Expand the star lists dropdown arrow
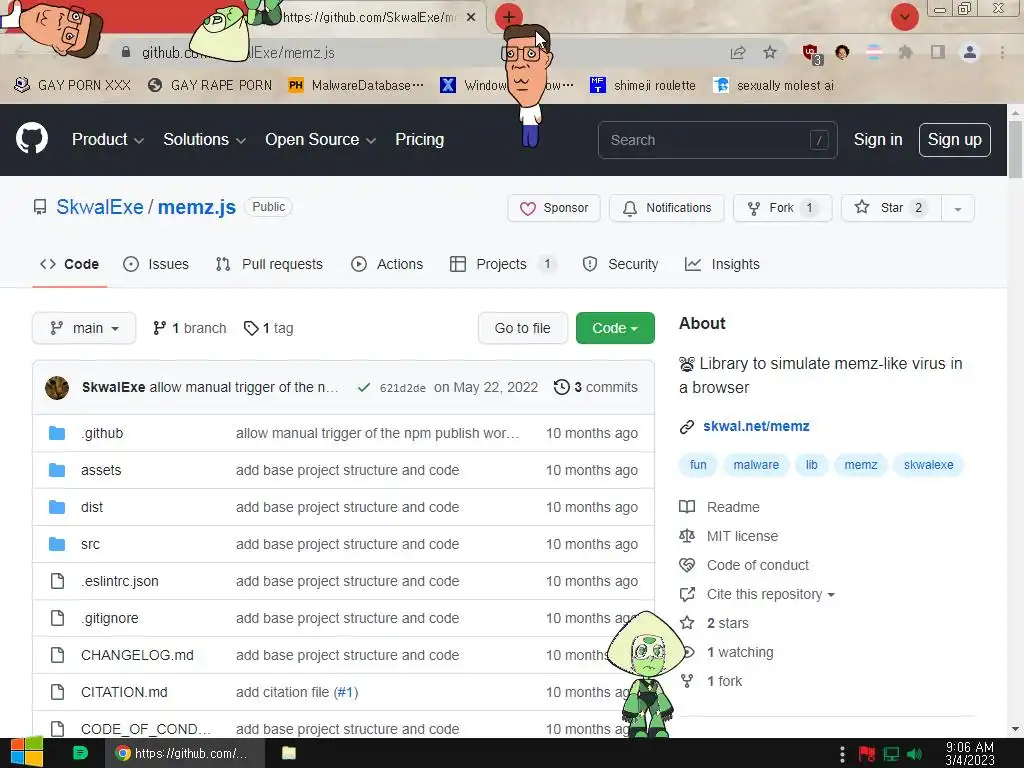This screenshot has width=1024, height=768. pyautogui.click(x=958, y=208)
